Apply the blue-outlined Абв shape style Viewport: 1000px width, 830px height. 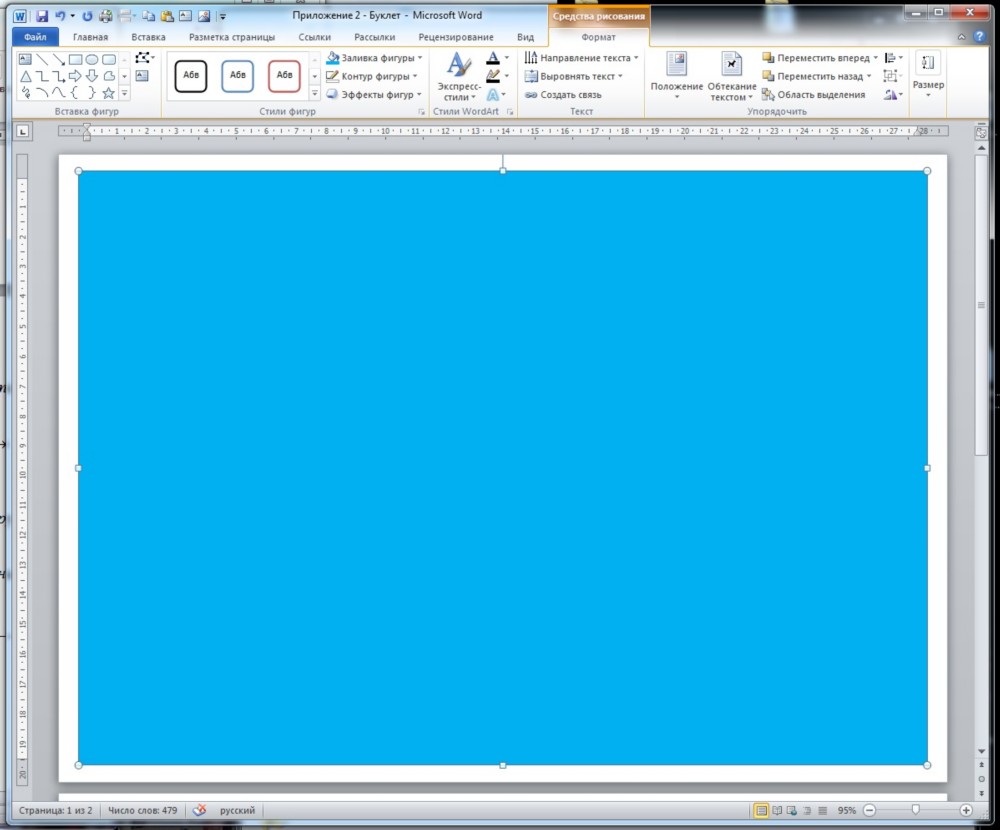(237, 75)
